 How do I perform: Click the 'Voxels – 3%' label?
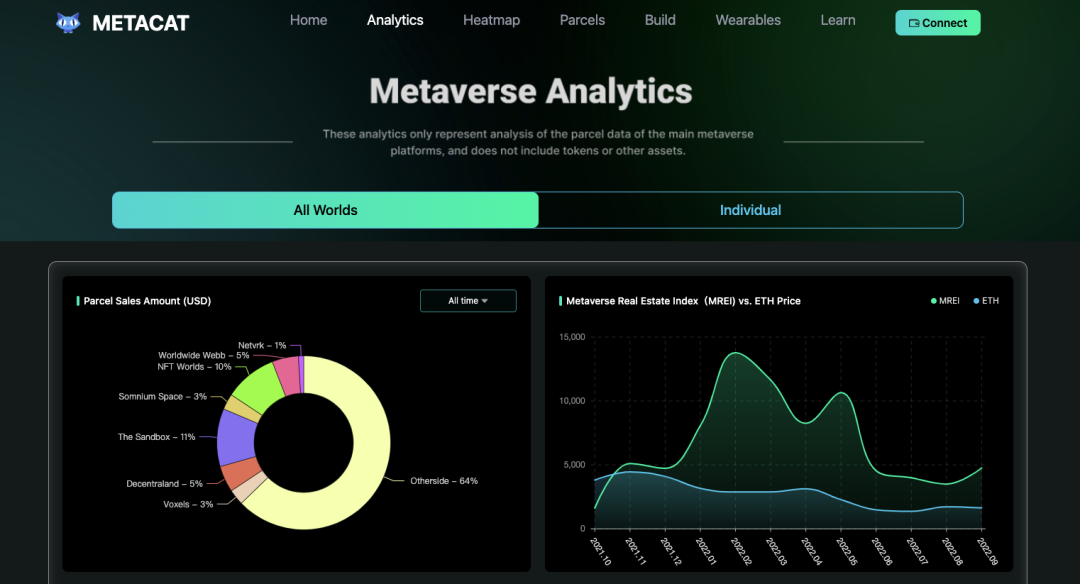coord(188,505)
